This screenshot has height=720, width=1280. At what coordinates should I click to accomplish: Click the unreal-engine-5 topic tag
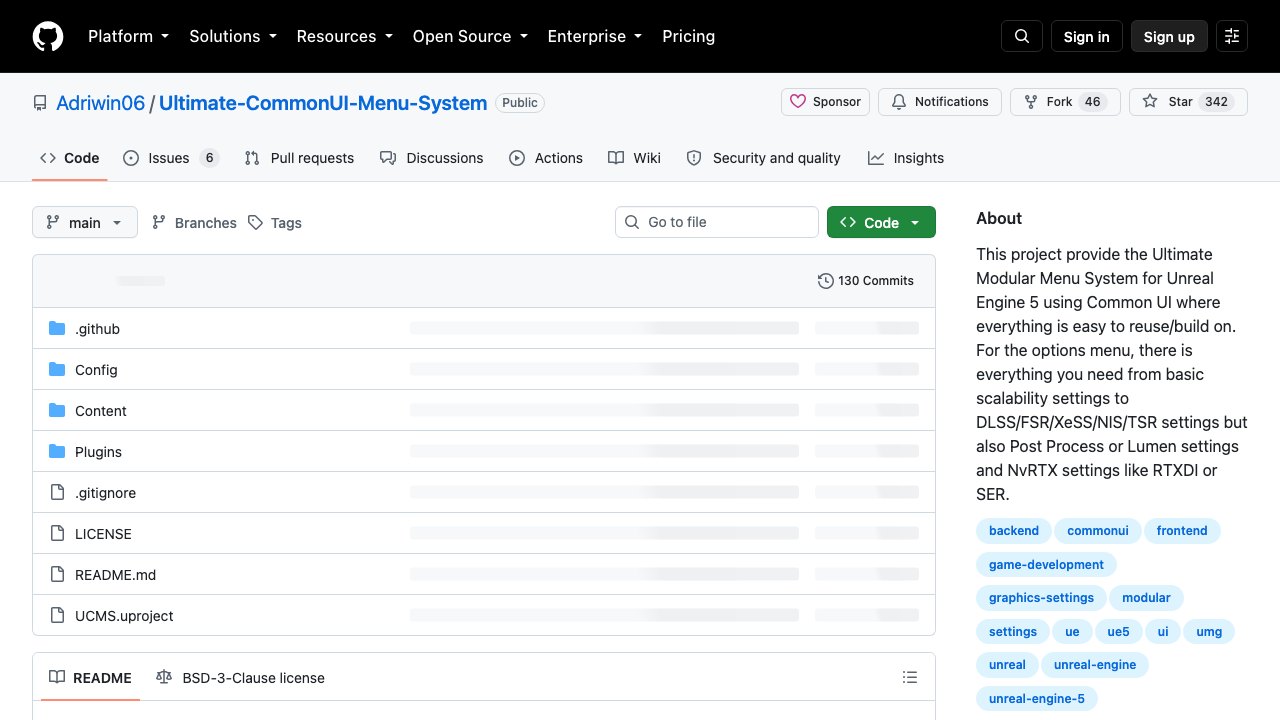point(1036,699)
